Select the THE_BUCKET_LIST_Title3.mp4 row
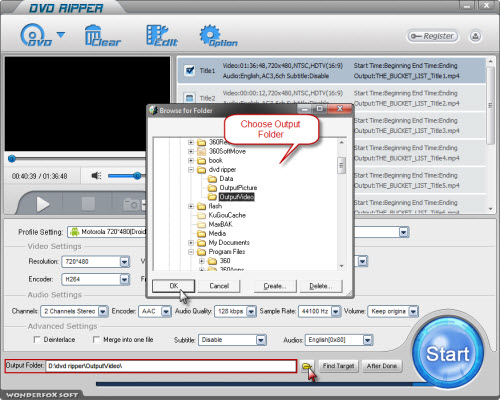This screenshot has height=400, width=500. (x=419, y=125)
